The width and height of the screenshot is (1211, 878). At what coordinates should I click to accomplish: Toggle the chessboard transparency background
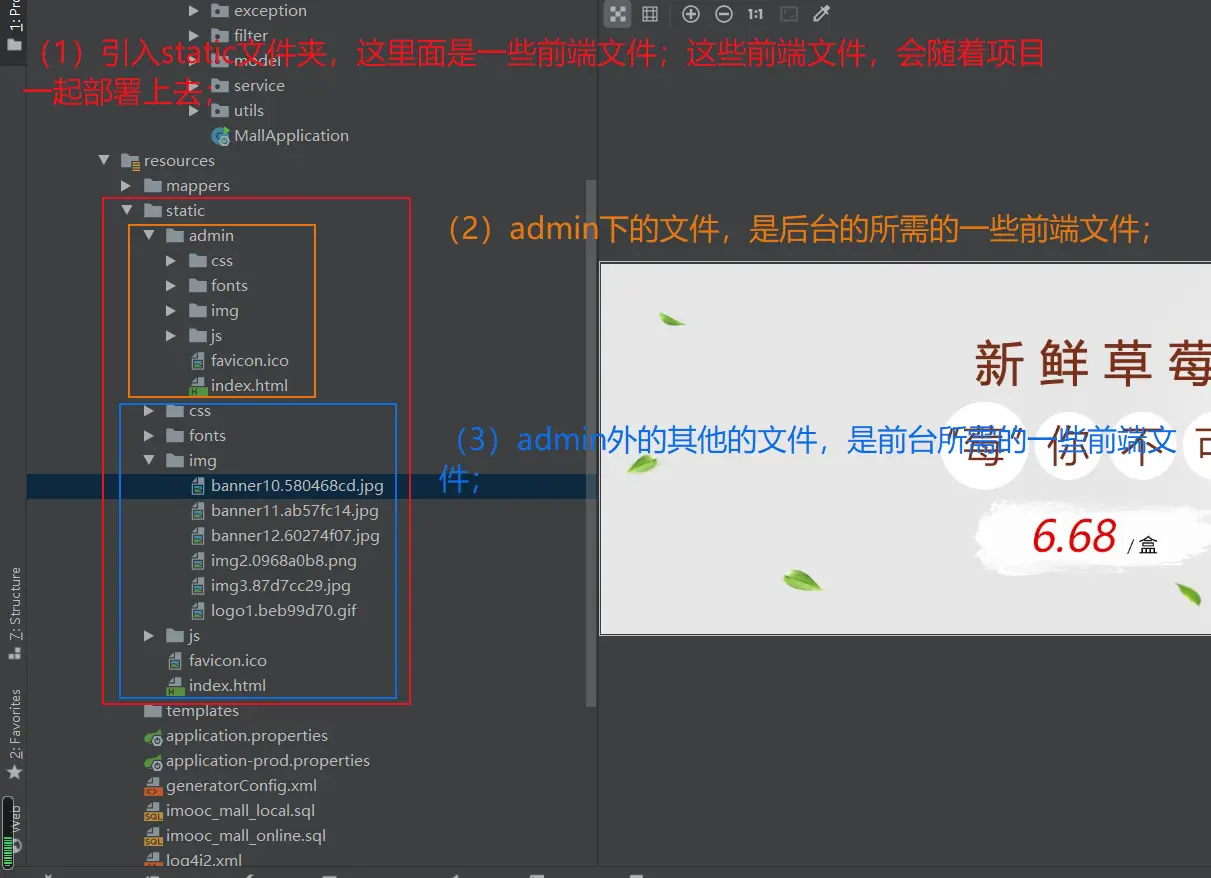point(618,14)
